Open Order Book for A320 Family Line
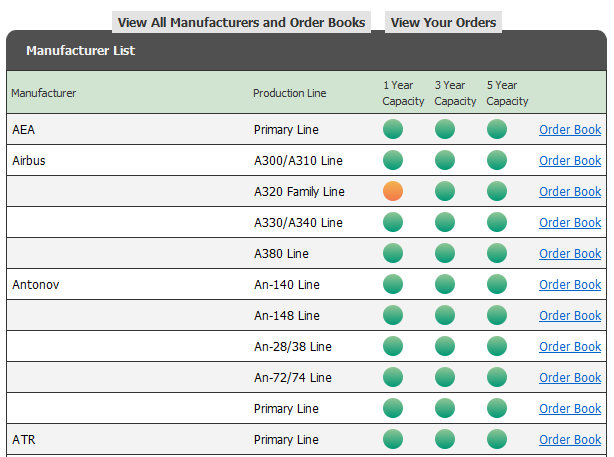 570,191
